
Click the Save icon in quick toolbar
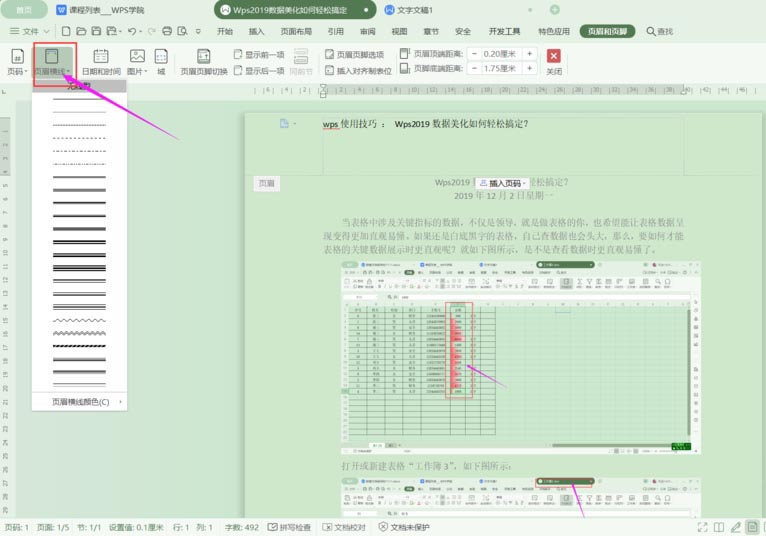pos(96,31)
